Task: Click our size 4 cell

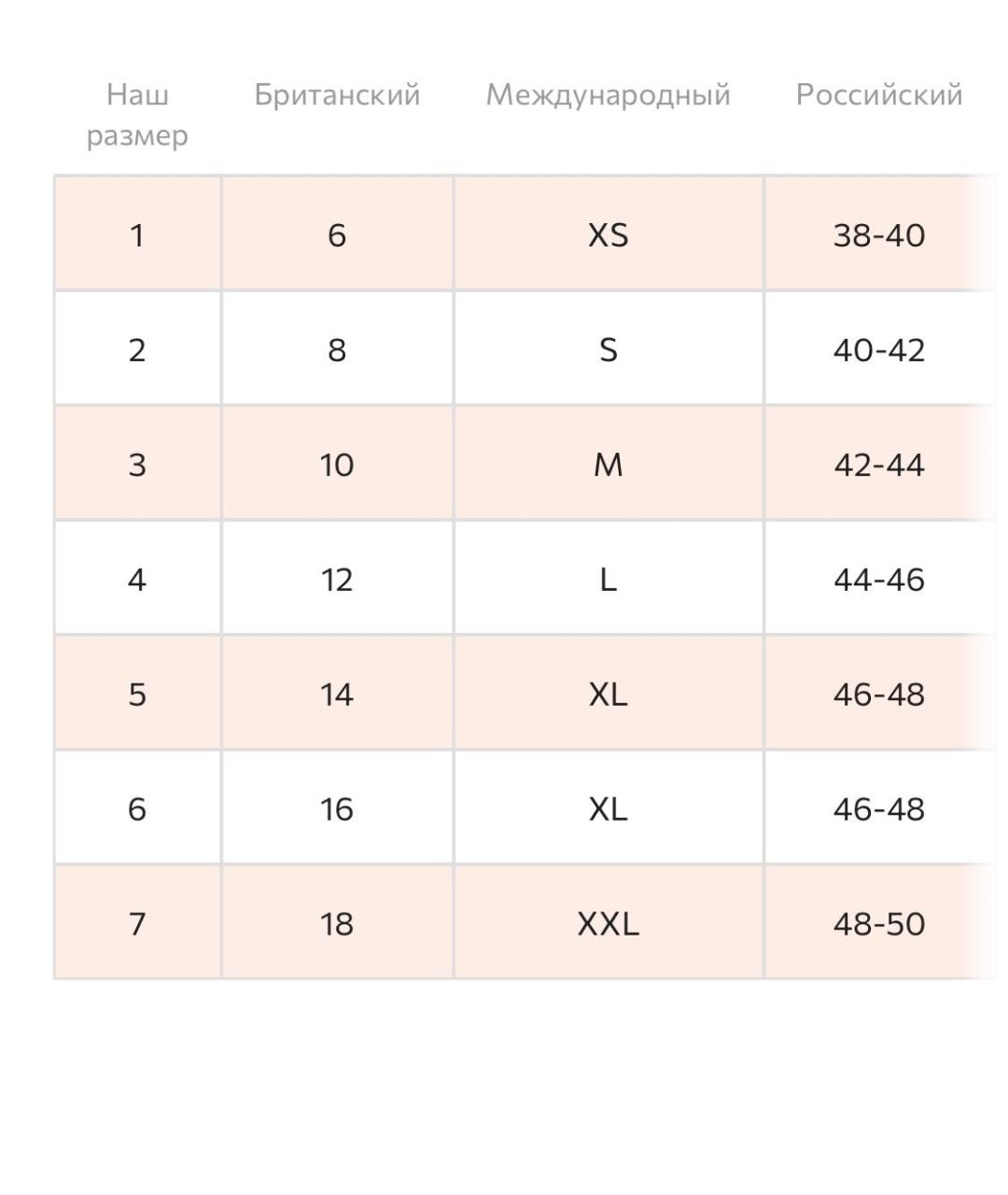Action: pyautogui.click(x=137, y=580)
